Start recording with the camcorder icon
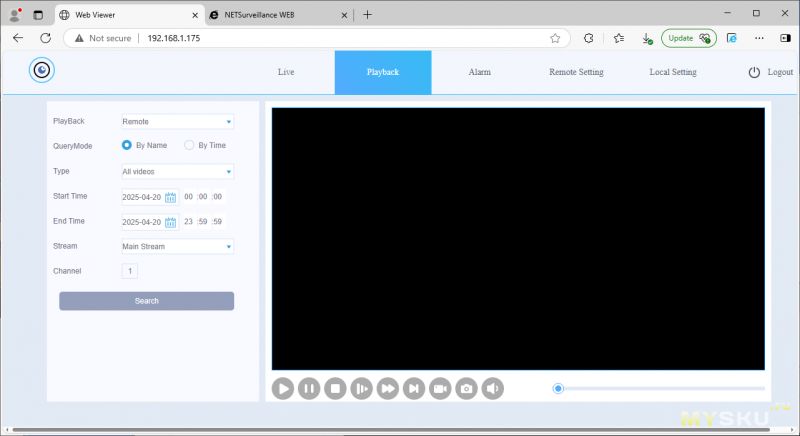Viewport: 800px width, 436px height. point(440,389)
